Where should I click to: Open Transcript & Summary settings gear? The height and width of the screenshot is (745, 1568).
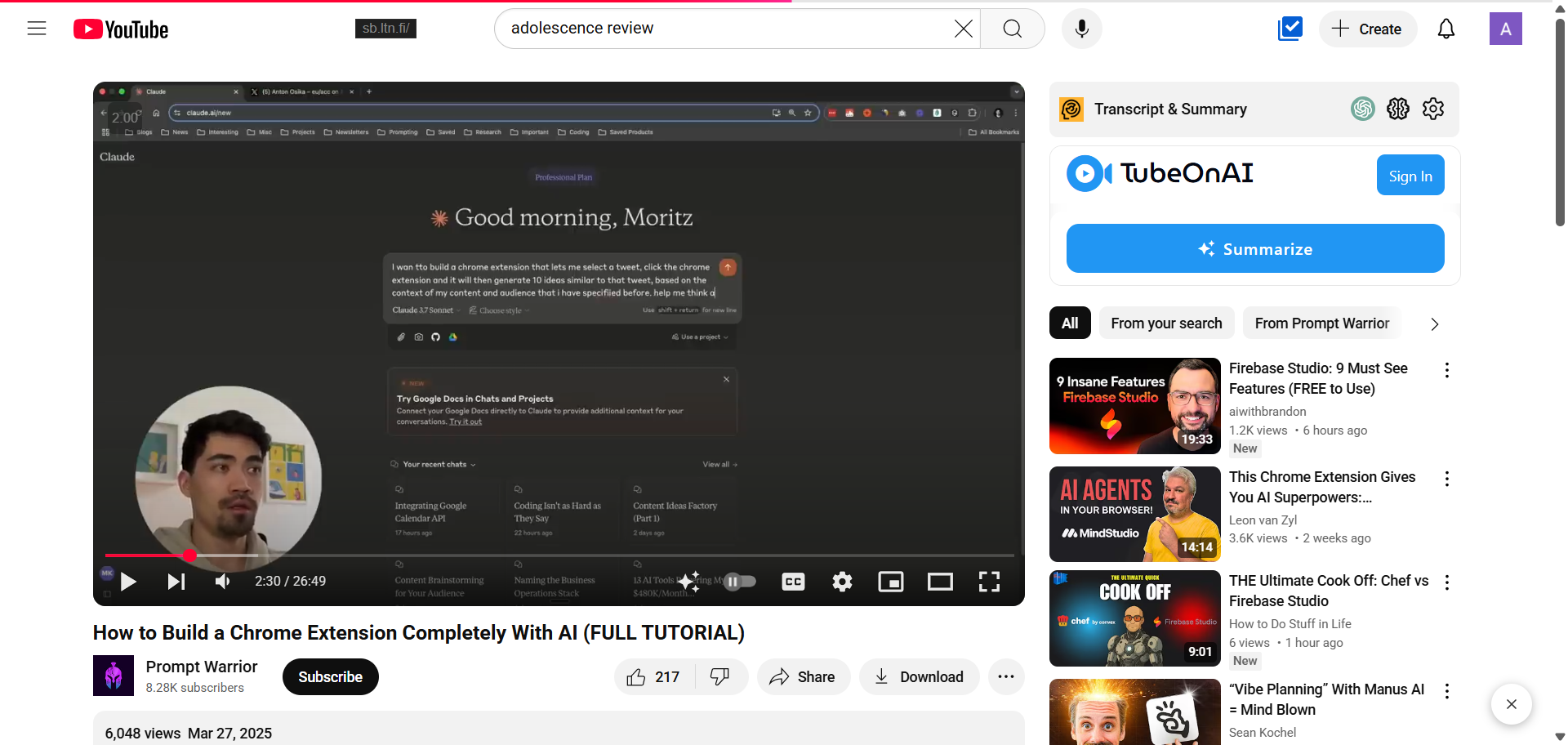(1433, 109)
